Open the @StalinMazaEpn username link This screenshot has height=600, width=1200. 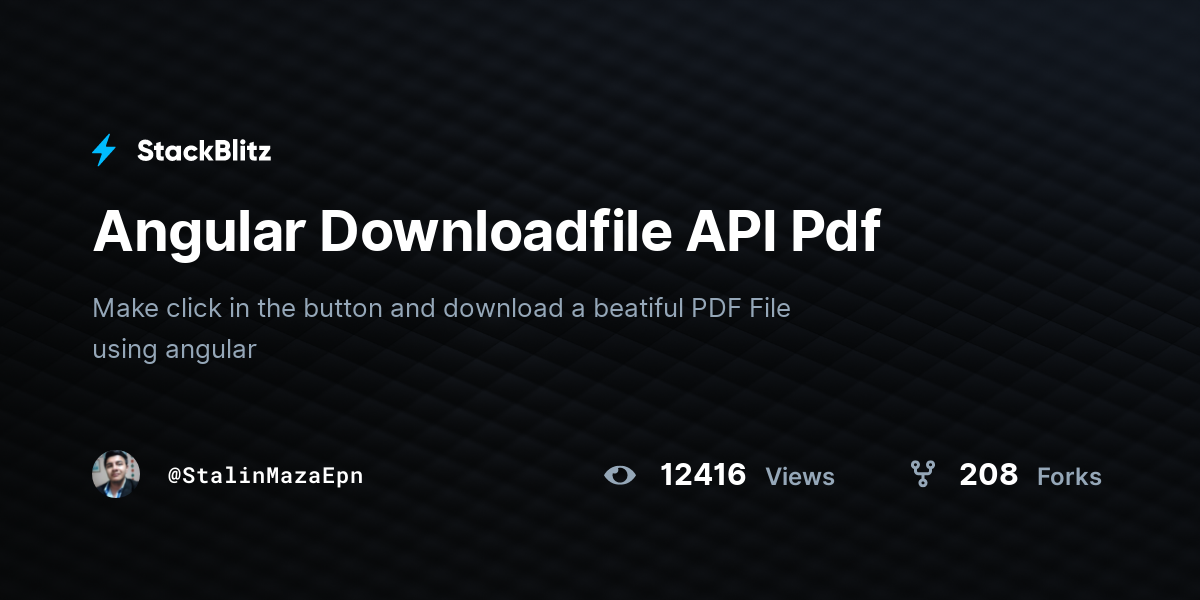(x=265, y=476)
